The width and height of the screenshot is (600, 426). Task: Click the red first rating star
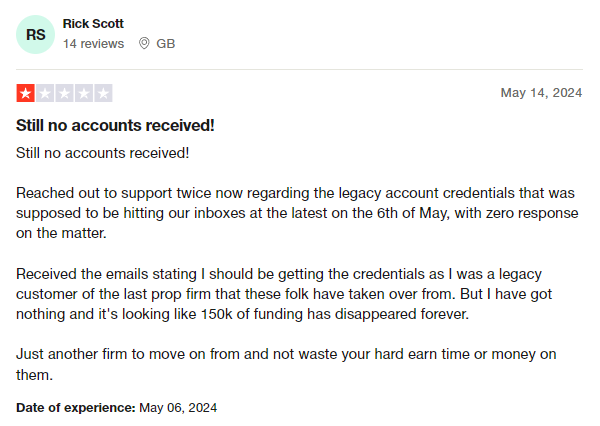point(26,93)
